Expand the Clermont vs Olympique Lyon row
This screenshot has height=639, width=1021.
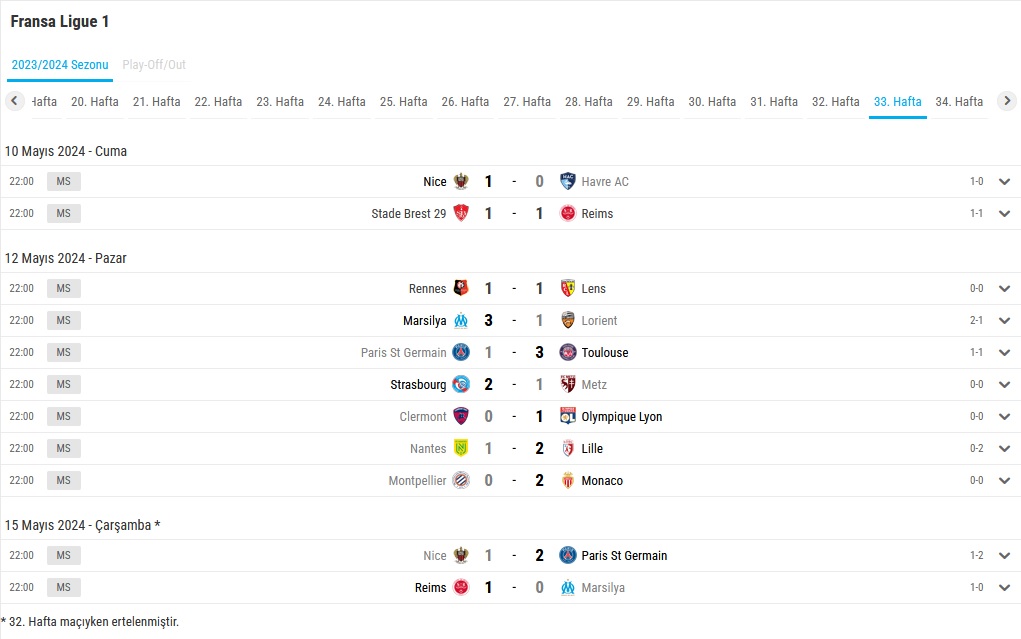click(1004, 416)
